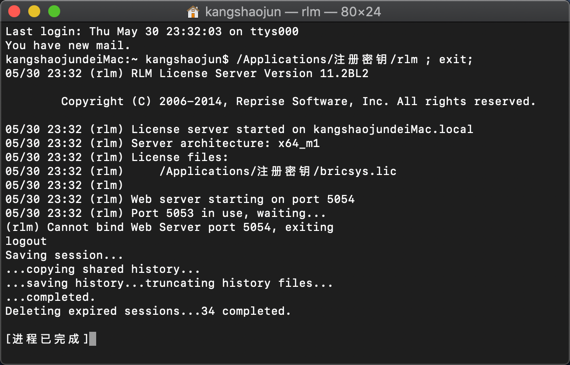Click the '/Applications/注册密钥/rlm ; exit;' command text
The width and height of the screenshot is (570, 365).
click(x=354, y=59)
